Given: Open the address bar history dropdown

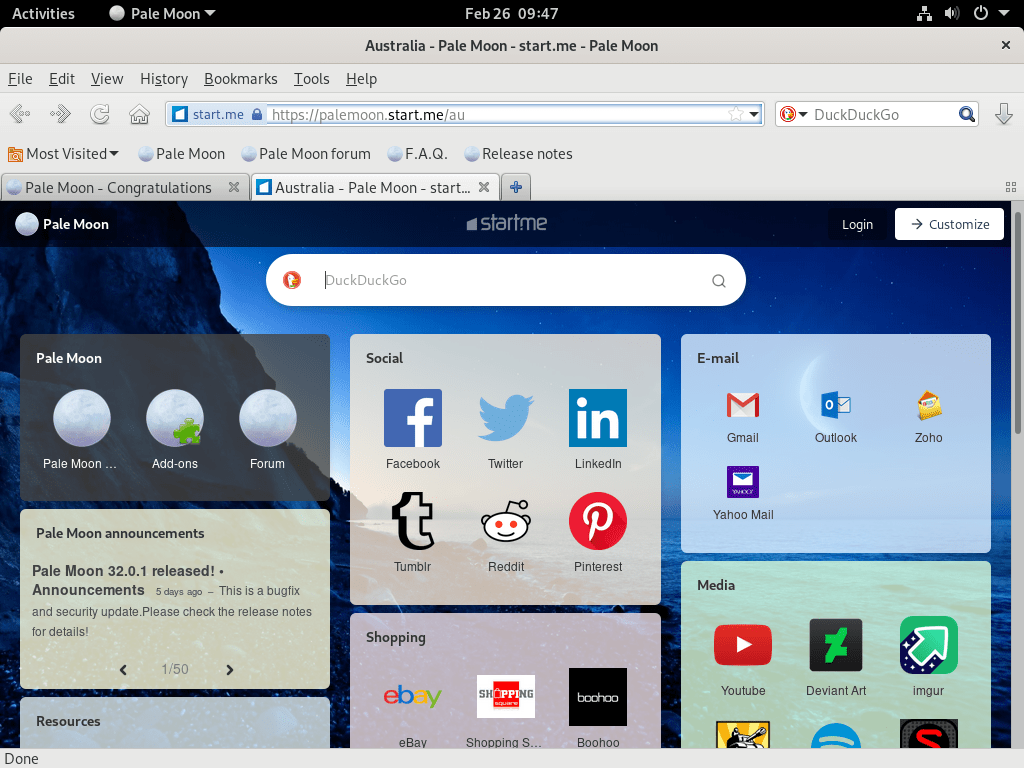Looking at the screenshot, I should pyautogui.click(x=754, y=114).
